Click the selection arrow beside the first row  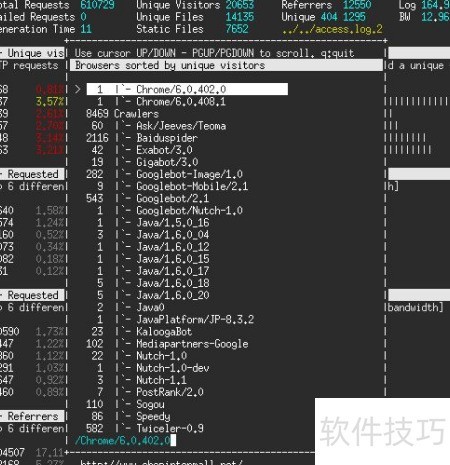(x=78, y=89)
